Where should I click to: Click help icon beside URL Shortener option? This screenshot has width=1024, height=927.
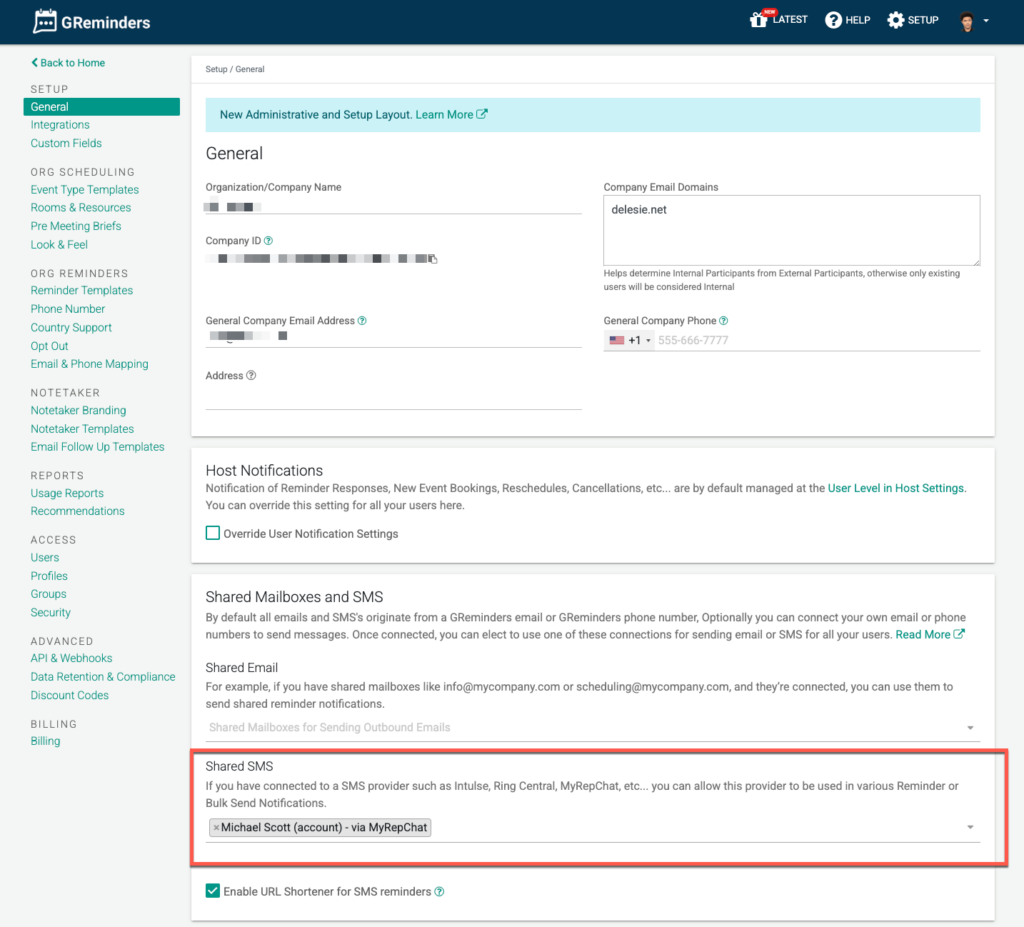(x=440, y=891)
